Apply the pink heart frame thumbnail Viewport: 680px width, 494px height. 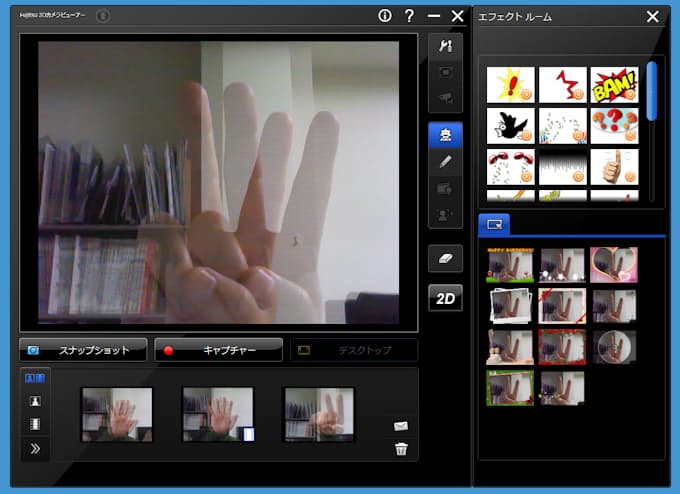[x=614, y=265]
